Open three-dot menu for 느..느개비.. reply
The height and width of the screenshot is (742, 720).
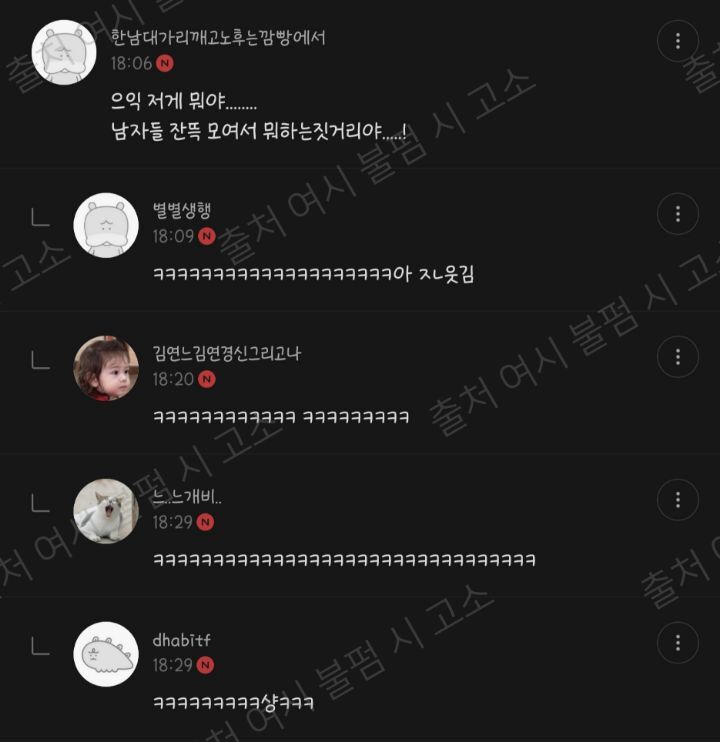677,500
